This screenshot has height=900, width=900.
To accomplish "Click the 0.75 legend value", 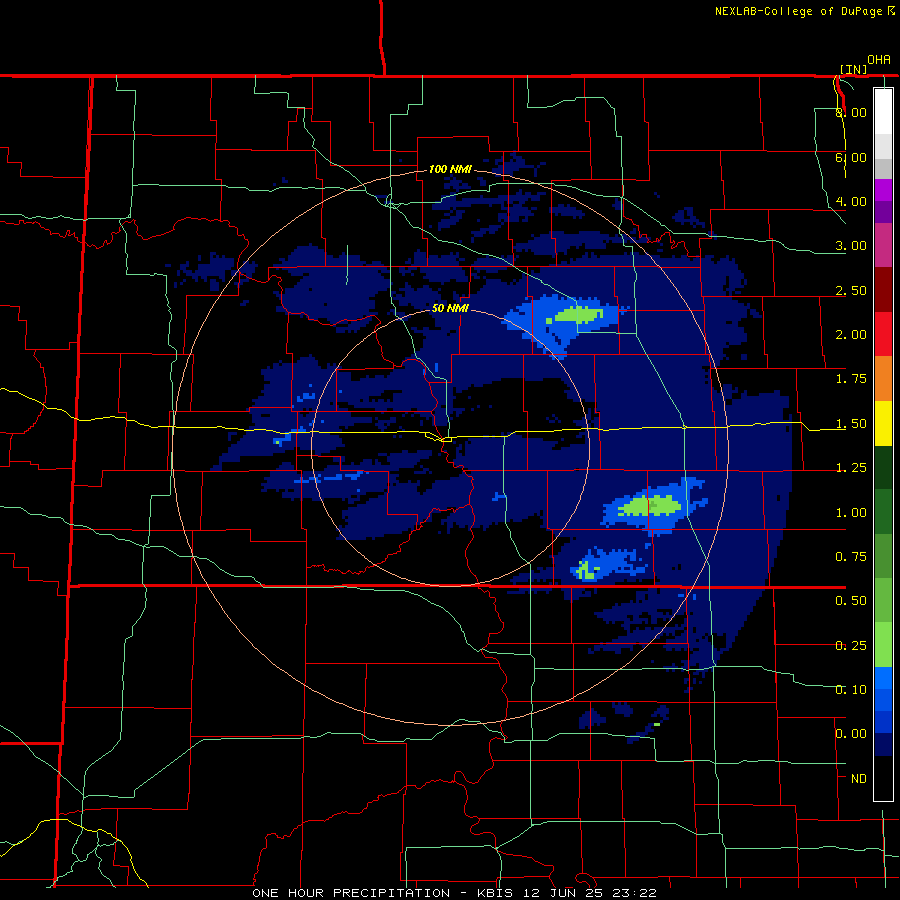I will tap(851, 557).
